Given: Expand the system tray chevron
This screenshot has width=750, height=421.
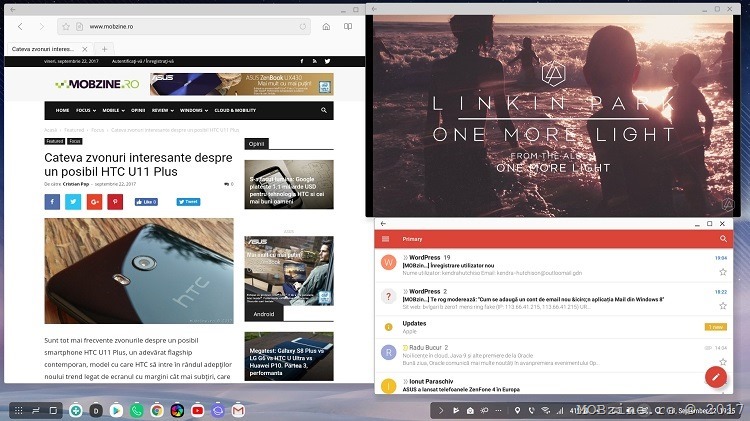Looking at the screenshot, I should pos(441,410).
